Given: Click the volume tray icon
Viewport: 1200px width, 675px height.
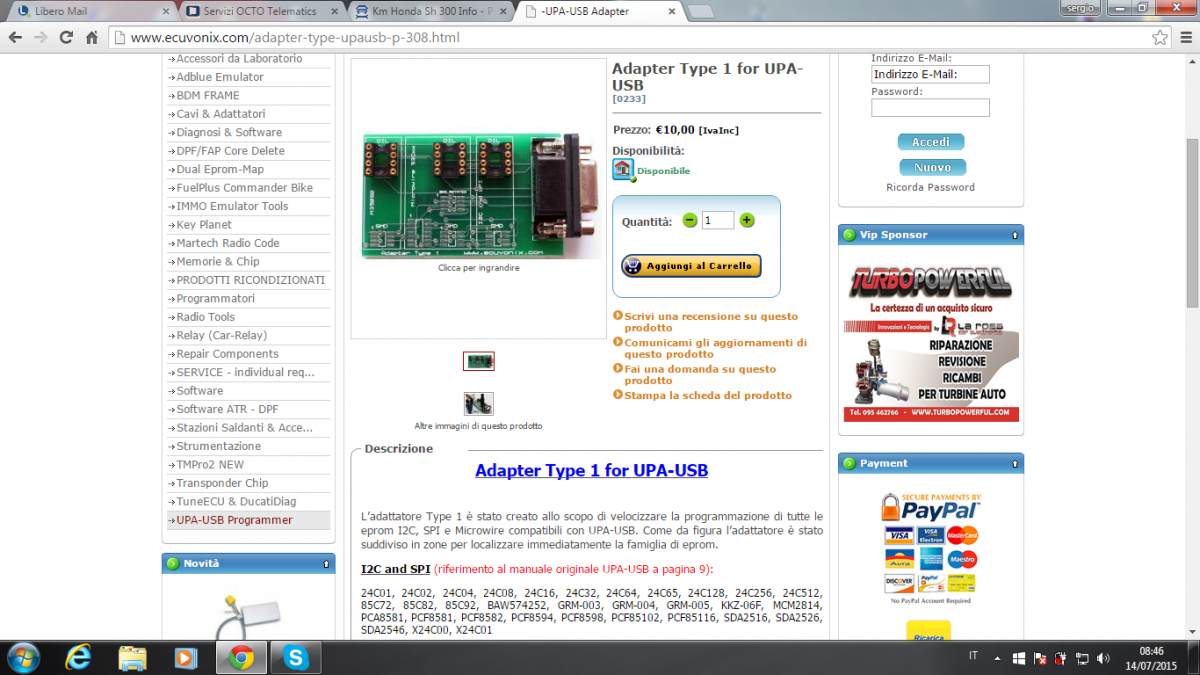Looking at the screenshot, I should coord(1104,658).
